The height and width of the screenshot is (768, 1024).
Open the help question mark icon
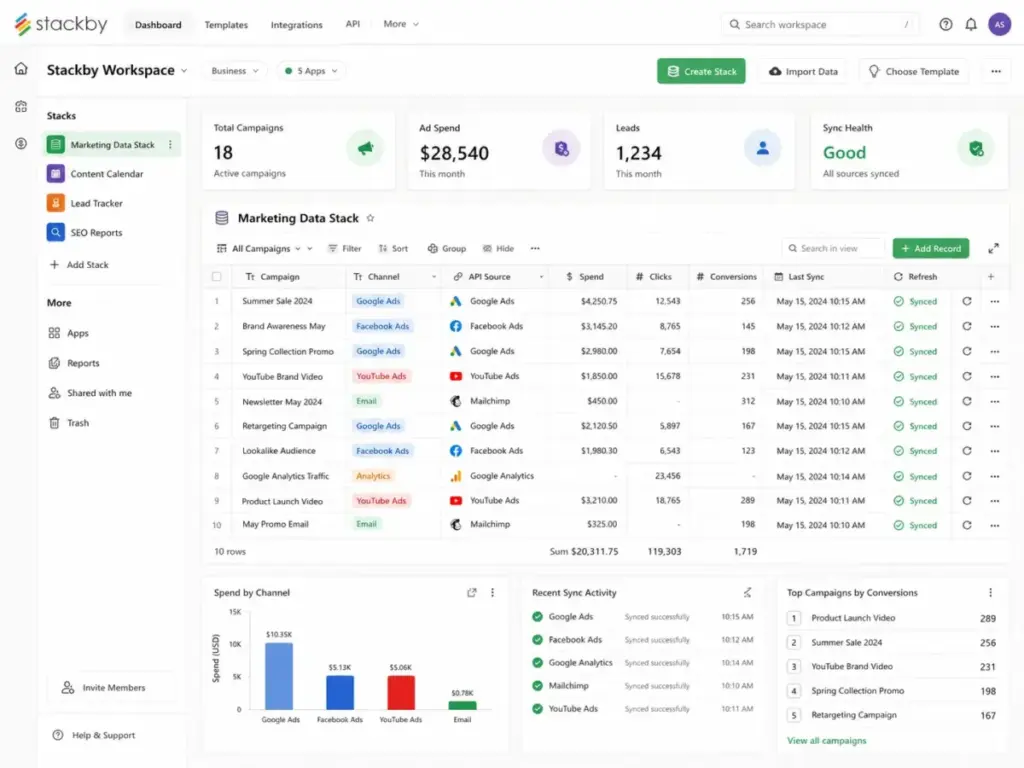pyautogui.click(x=945, y=24)
